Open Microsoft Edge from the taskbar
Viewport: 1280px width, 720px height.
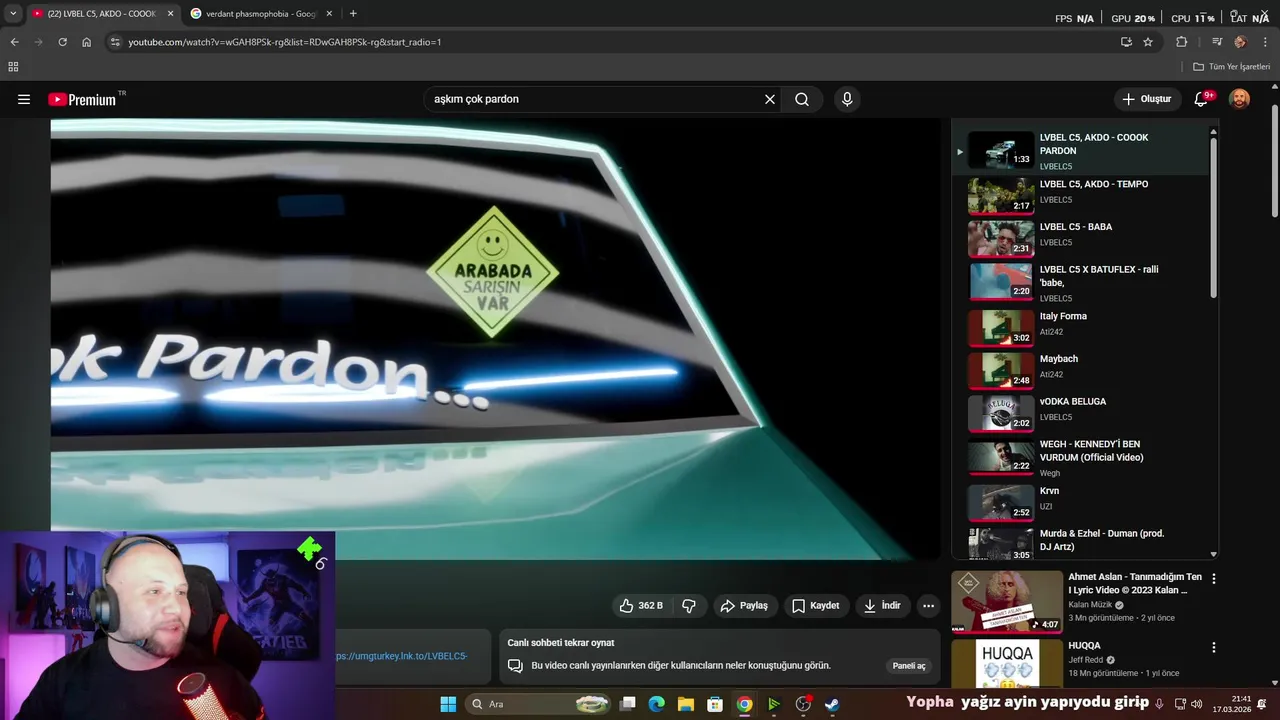[x=657, y=704]
